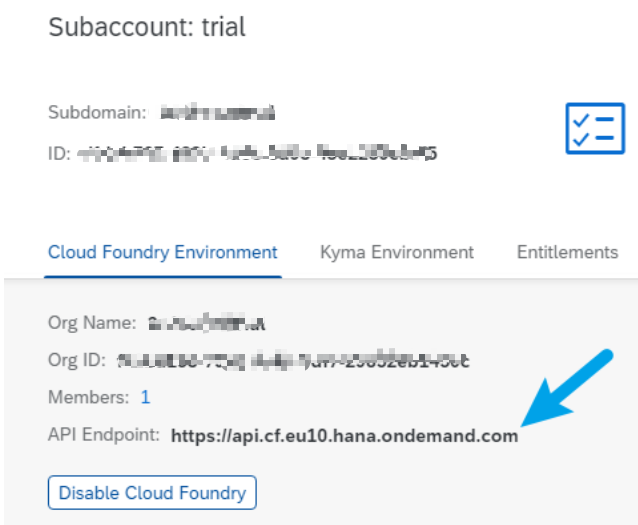The height and width of the screenshot is (525, 638).
Task: Click the Org Name field label
Action: pos(92,323)
